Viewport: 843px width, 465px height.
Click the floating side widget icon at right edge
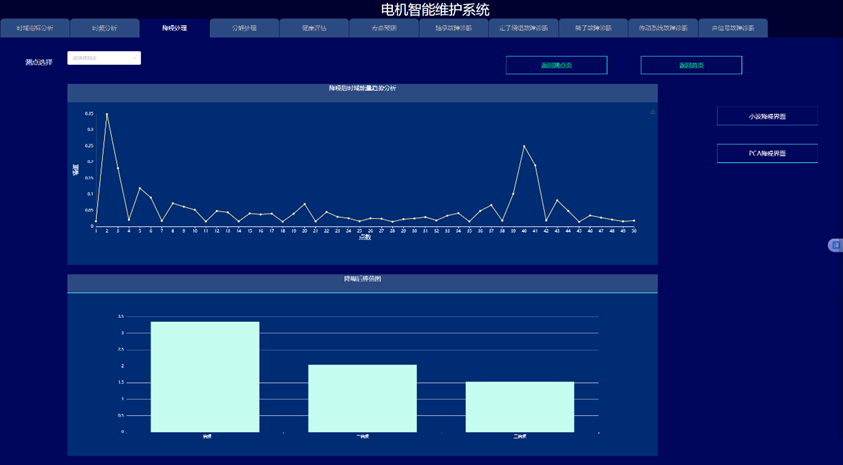pyautogui.click(x=836, y=245)
